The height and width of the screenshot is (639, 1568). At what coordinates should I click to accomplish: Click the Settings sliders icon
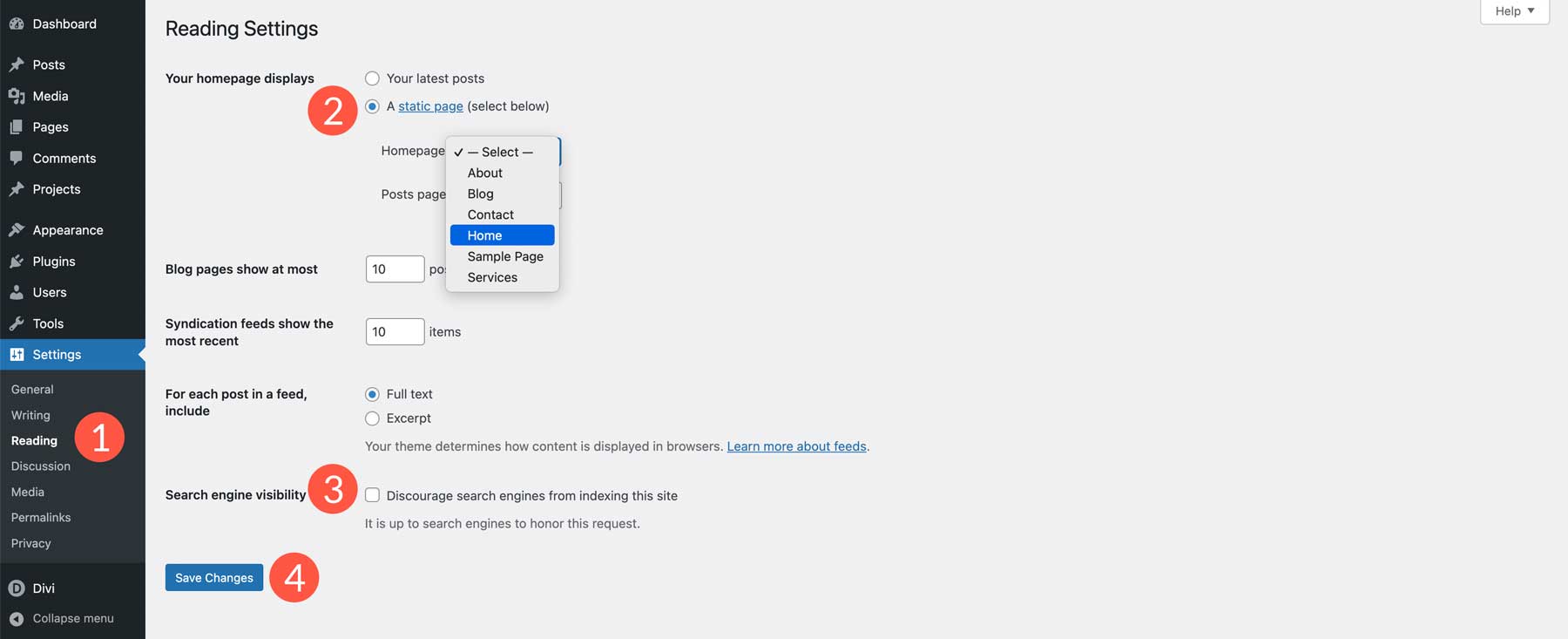pos(17,355)
